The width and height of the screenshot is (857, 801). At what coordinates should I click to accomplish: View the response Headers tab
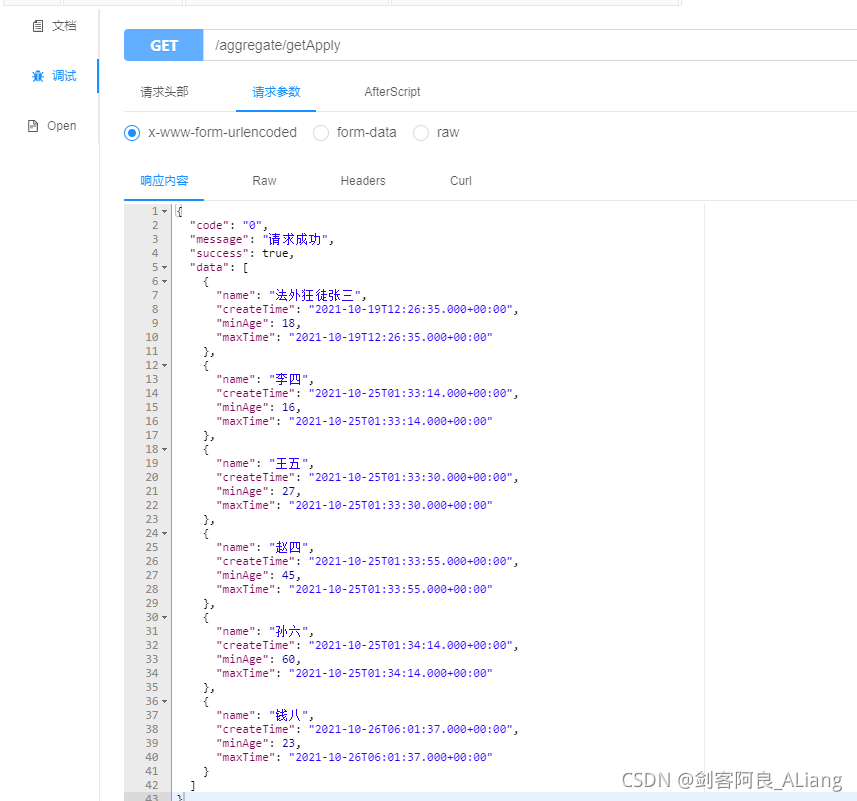click(x=362, y=181)
